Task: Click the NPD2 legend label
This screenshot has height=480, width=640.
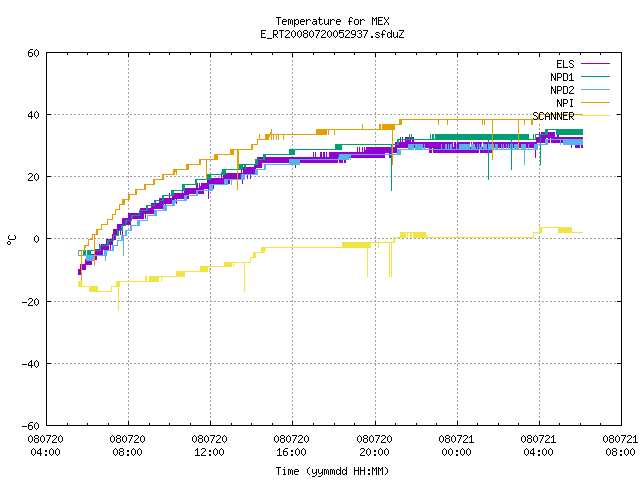Action: [562, 90]
